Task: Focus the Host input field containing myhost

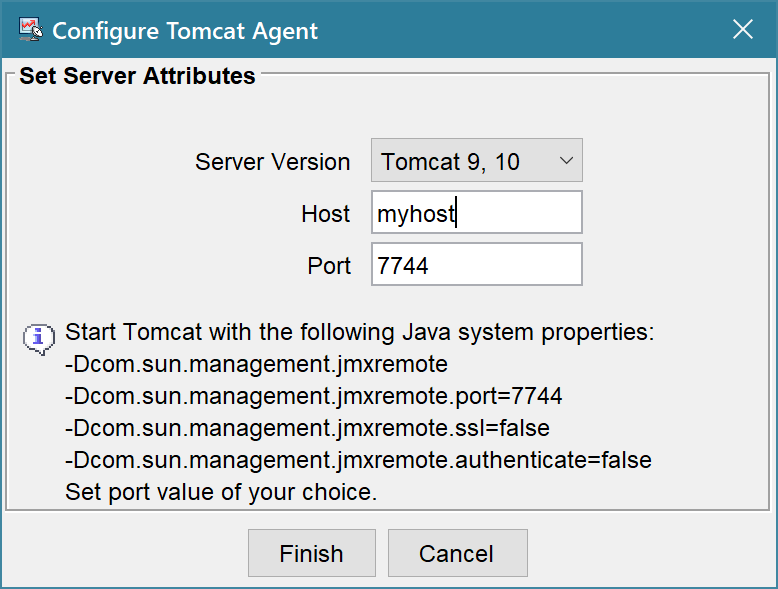Action: click(477, 212)
